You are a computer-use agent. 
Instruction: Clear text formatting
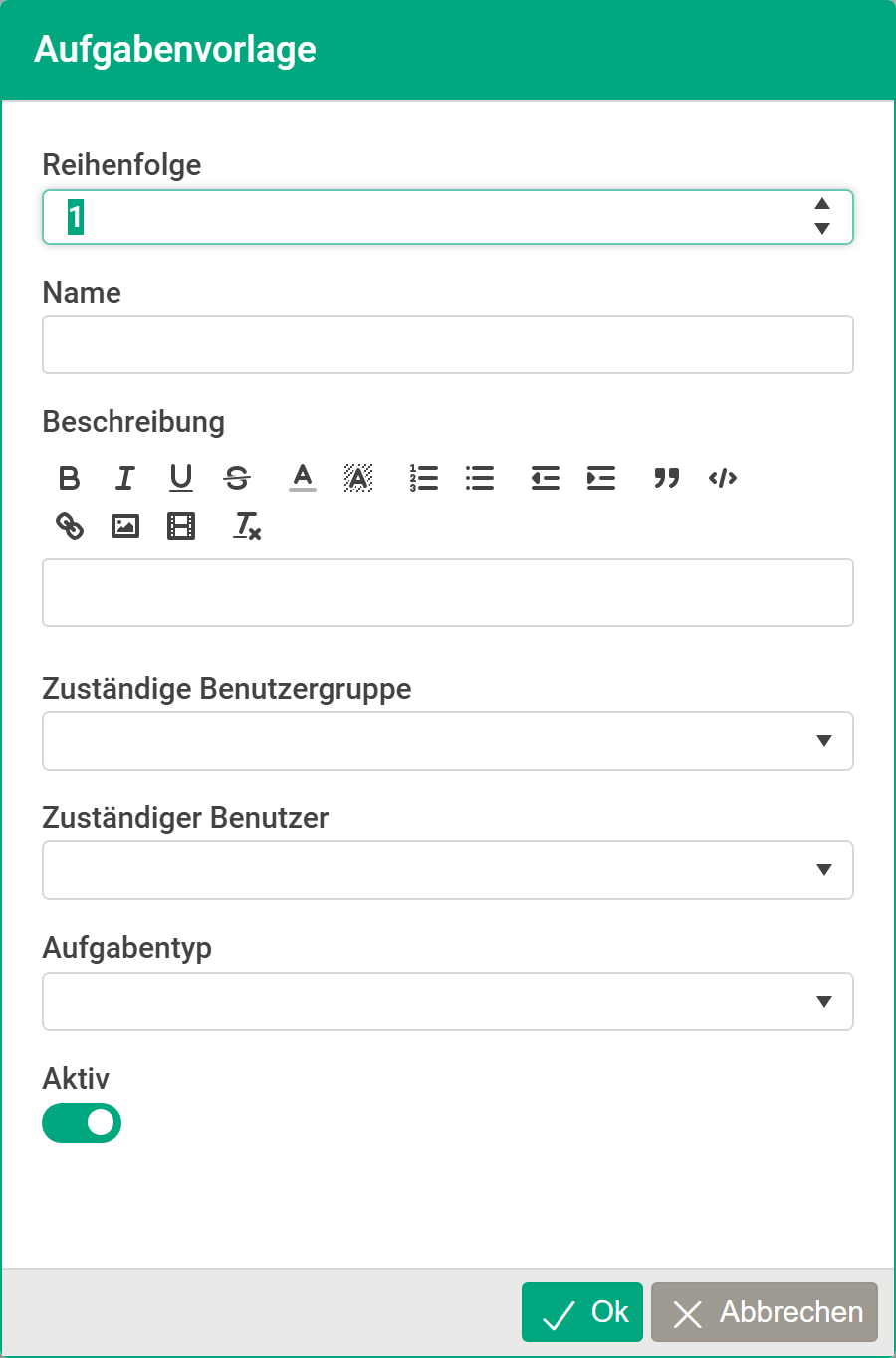coord(247,526)
